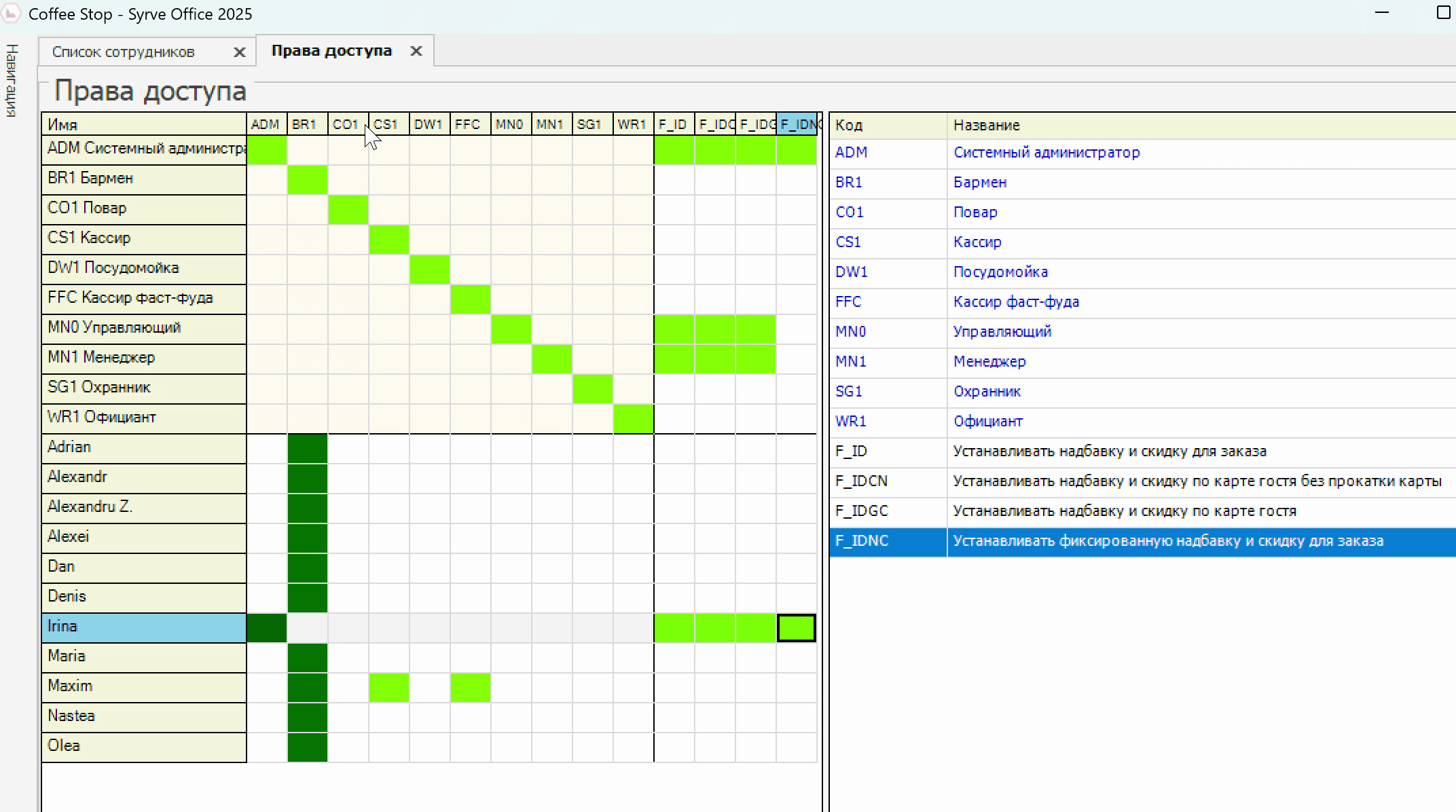
Task: Open the Системный администратор link
Action: (1046, 153)
